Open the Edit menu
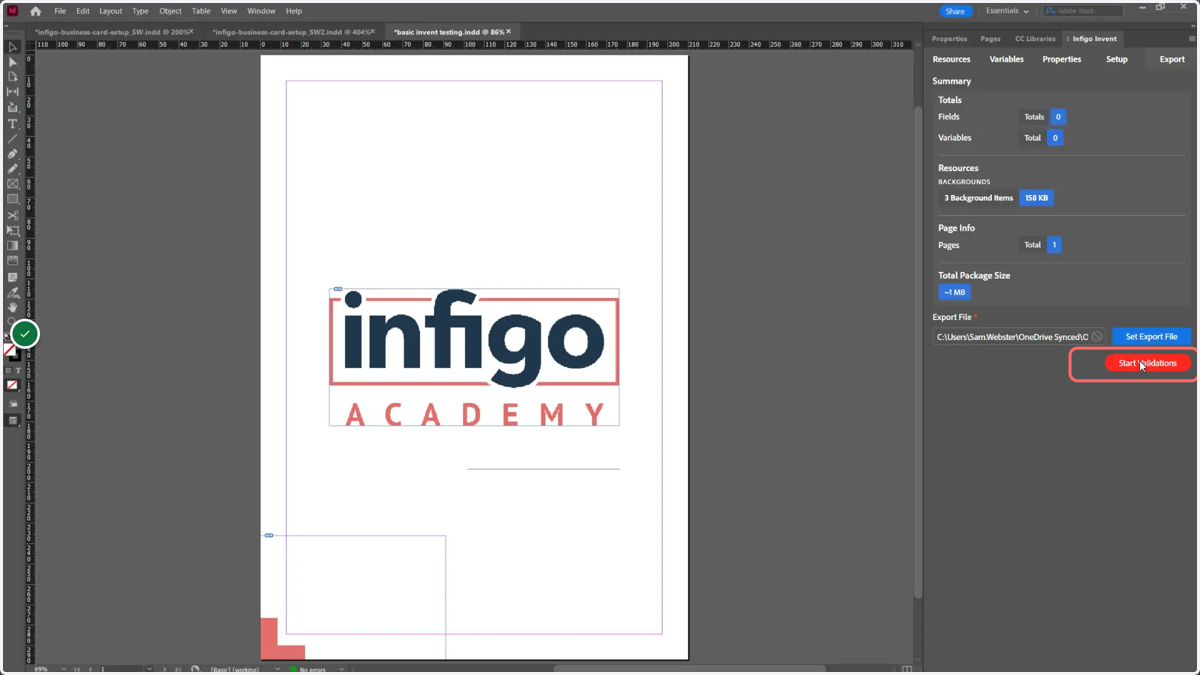The height and width of the screenshot is (675, 1200). [83, 11]
